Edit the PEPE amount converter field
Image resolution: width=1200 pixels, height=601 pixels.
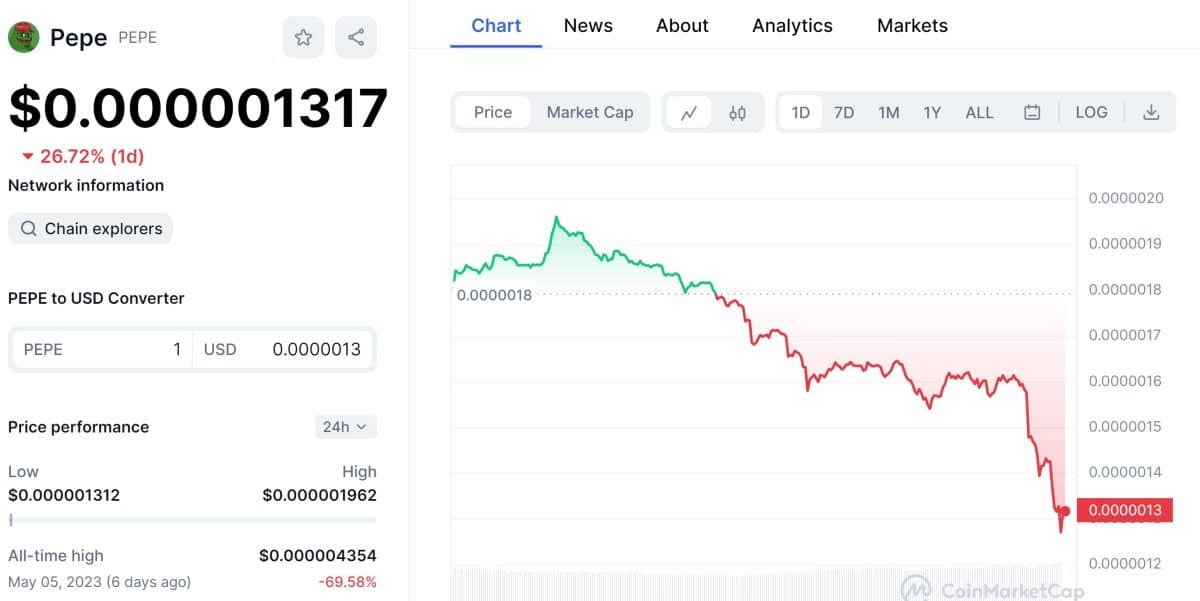(x=101, y=350)
